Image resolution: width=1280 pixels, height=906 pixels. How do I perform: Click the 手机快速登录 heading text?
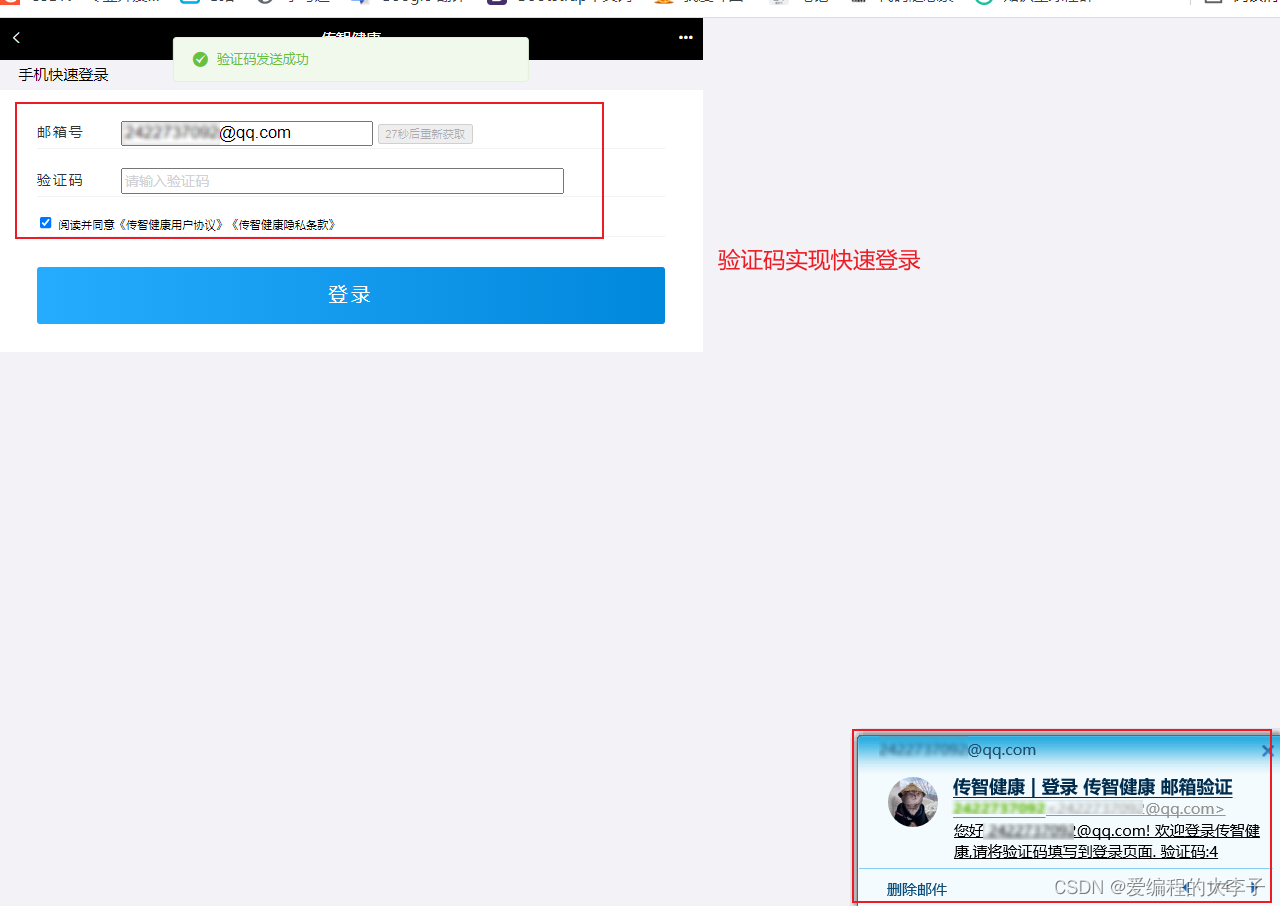click(x=63, y=75)
